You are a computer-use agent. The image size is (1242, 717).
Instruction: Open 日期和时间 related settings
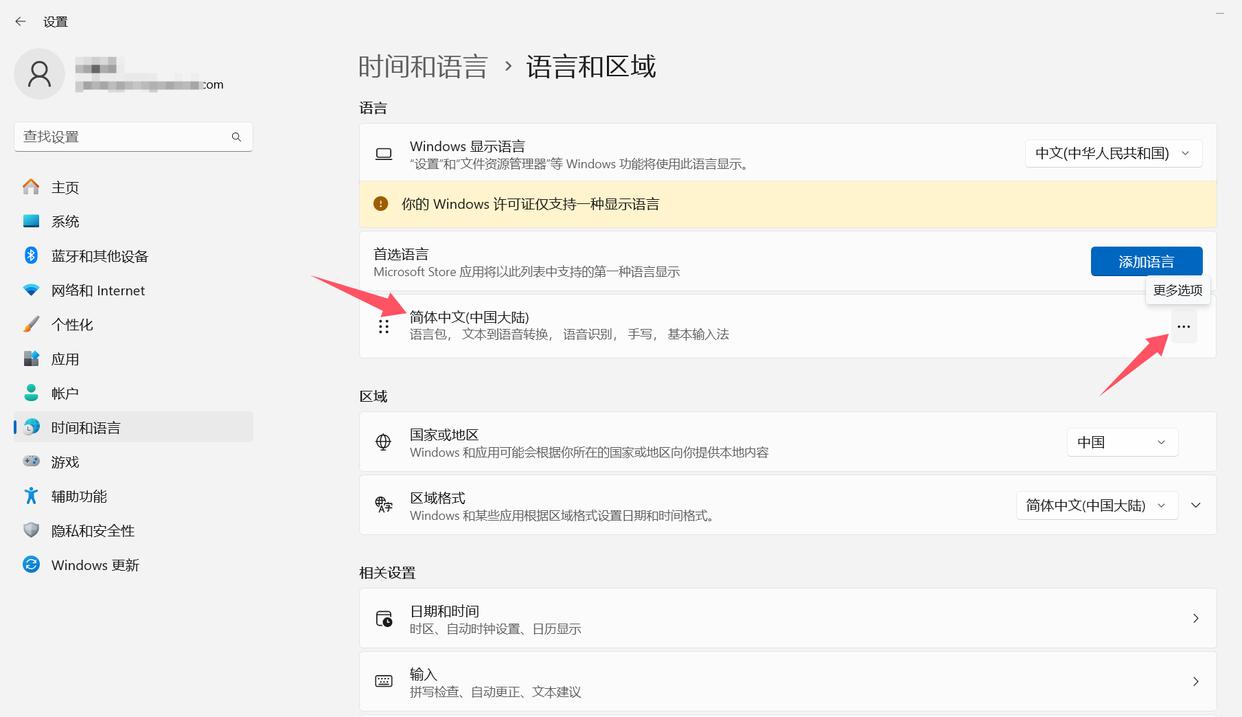(787, 619)
